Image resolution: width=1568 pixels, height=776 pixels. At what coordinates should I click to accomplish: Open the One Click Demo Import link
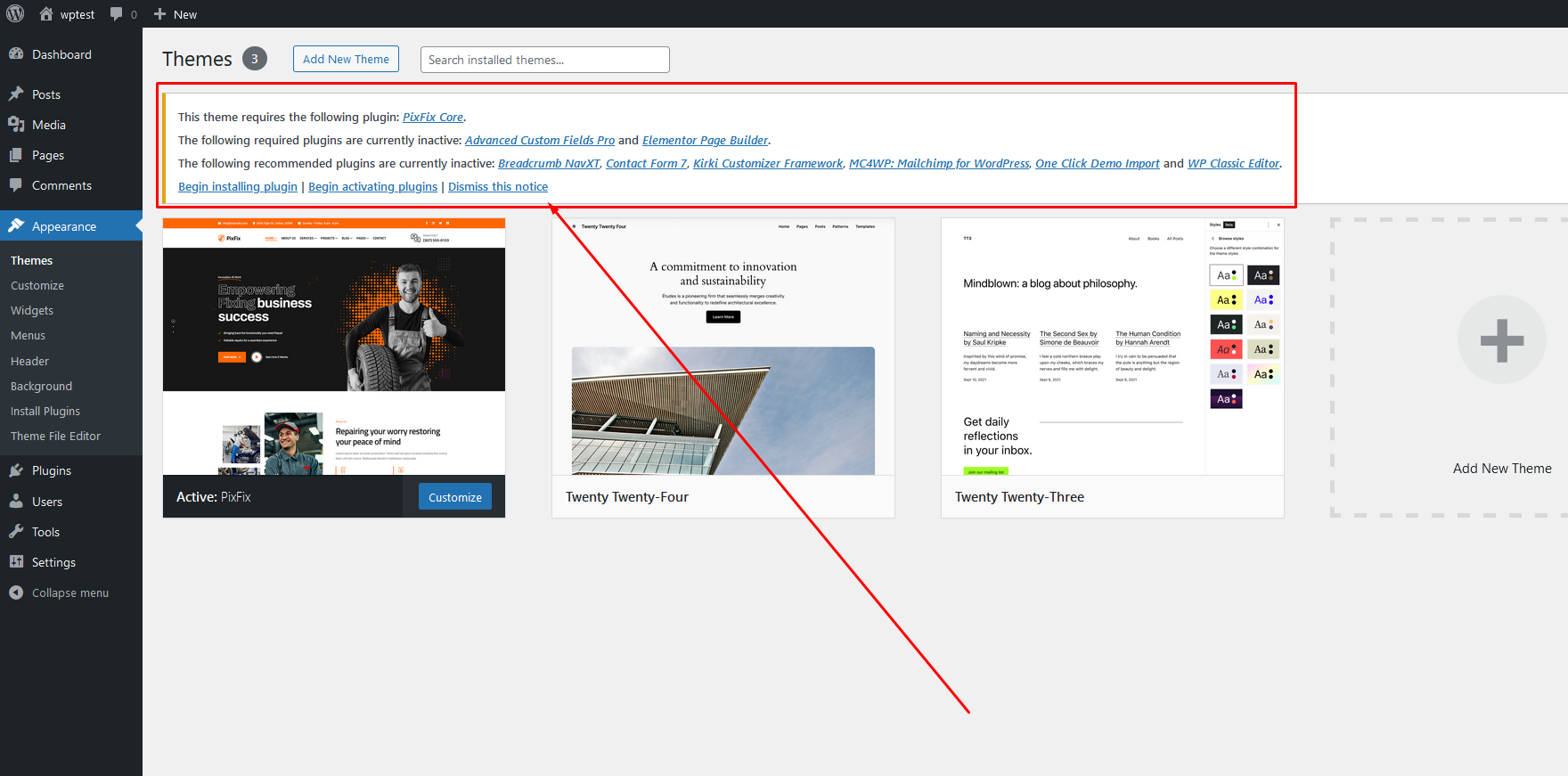pyautogui.click(x=1098, y=163)
